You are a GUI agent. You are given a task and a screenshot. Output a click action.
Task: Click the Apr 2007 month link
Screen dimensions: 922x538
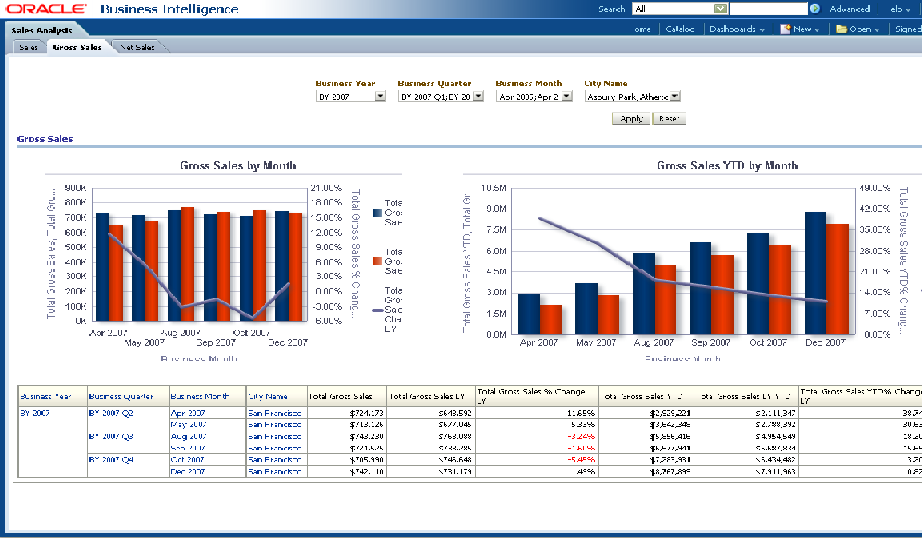(188, 413)
